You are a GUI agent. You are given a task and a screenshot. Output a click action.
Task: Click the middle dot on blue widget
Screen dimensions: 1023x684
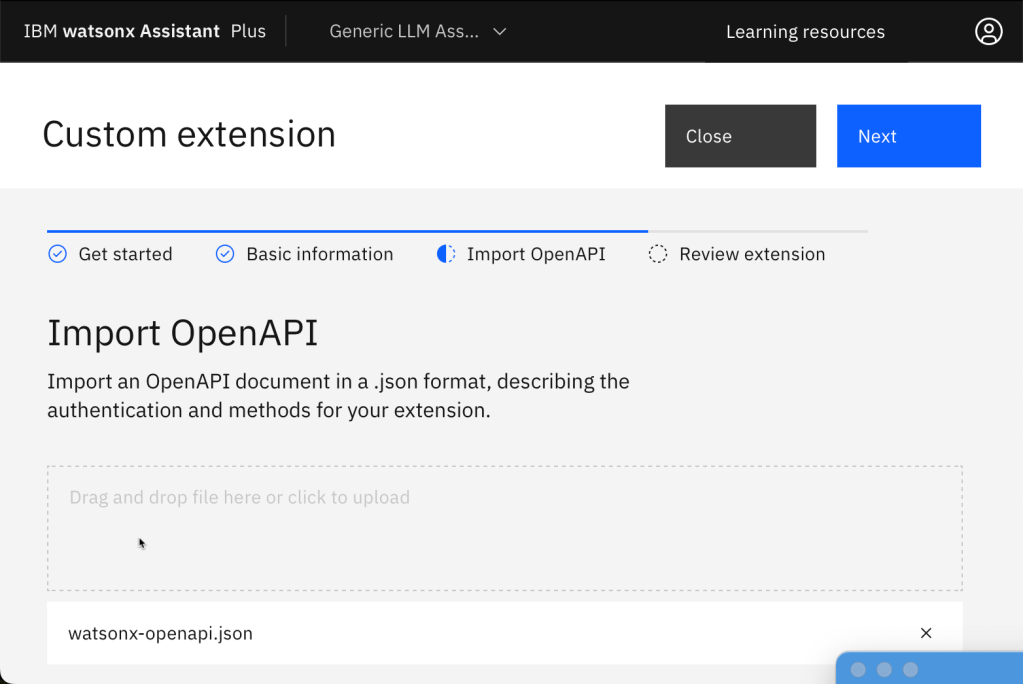[884, 670]
